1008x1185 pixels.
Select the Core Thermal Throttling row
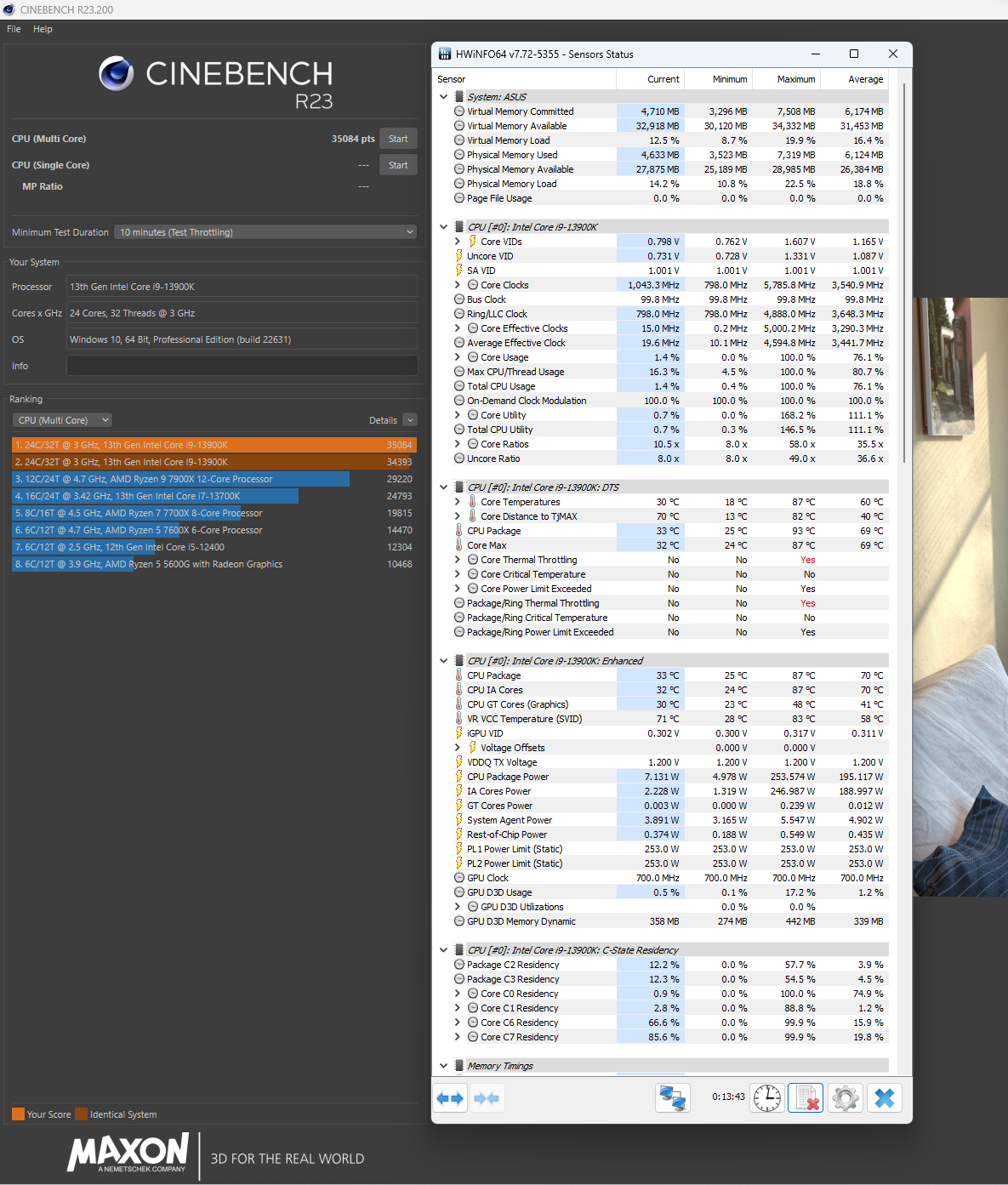pos(672,560)
